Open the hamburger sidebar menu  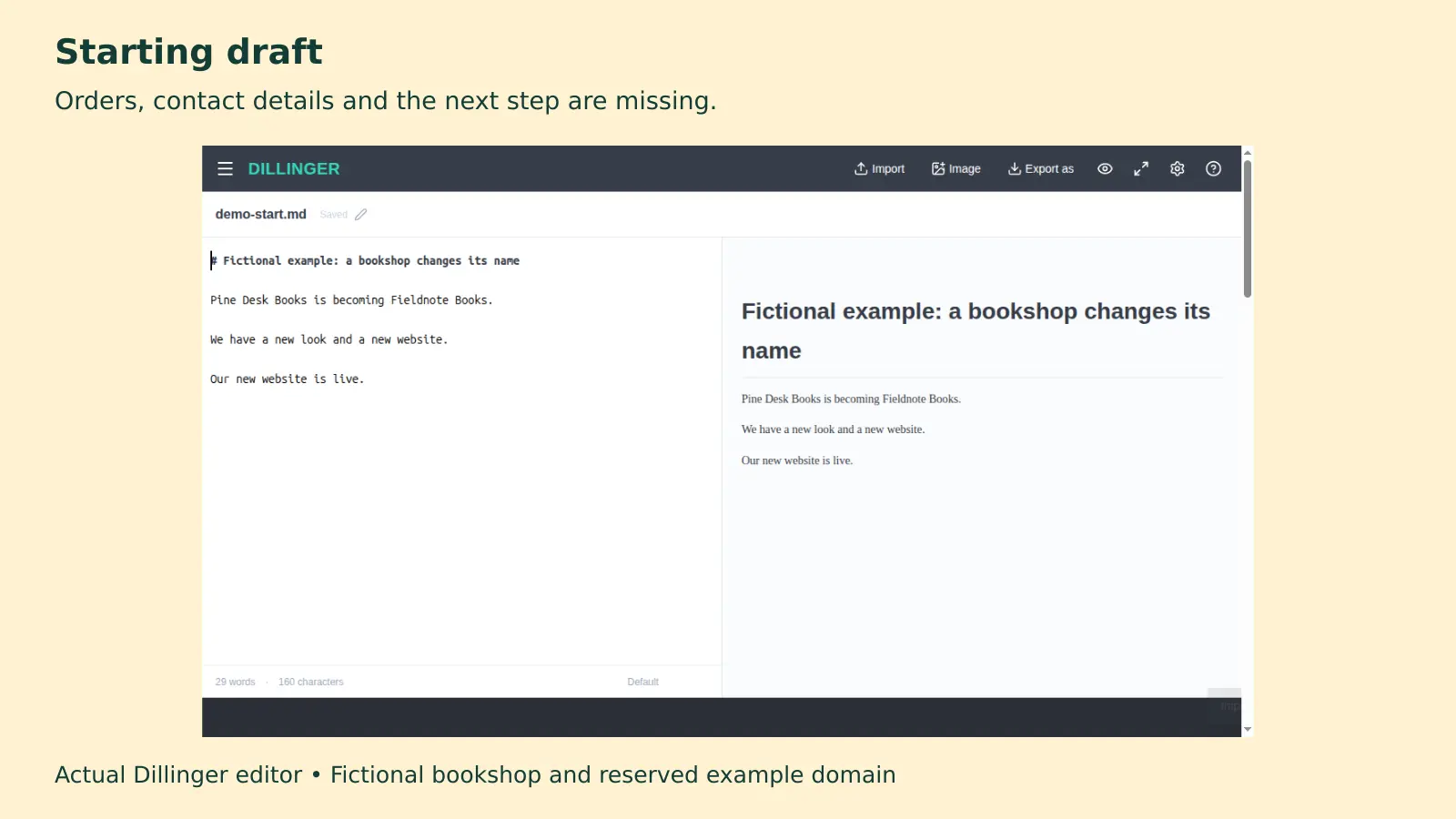(225, 168)
